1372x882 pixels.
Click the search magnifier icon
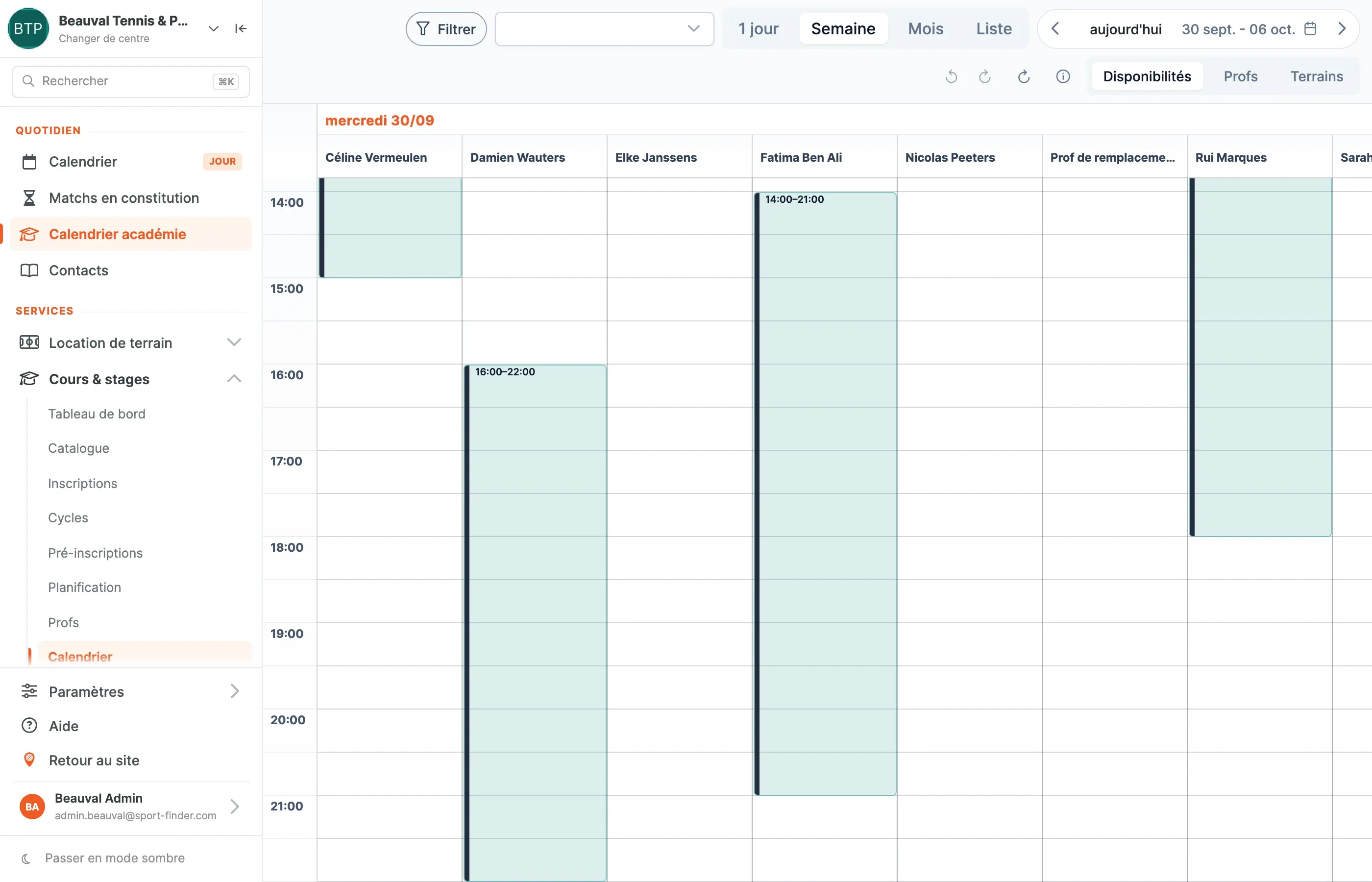[x=28, y=81]
